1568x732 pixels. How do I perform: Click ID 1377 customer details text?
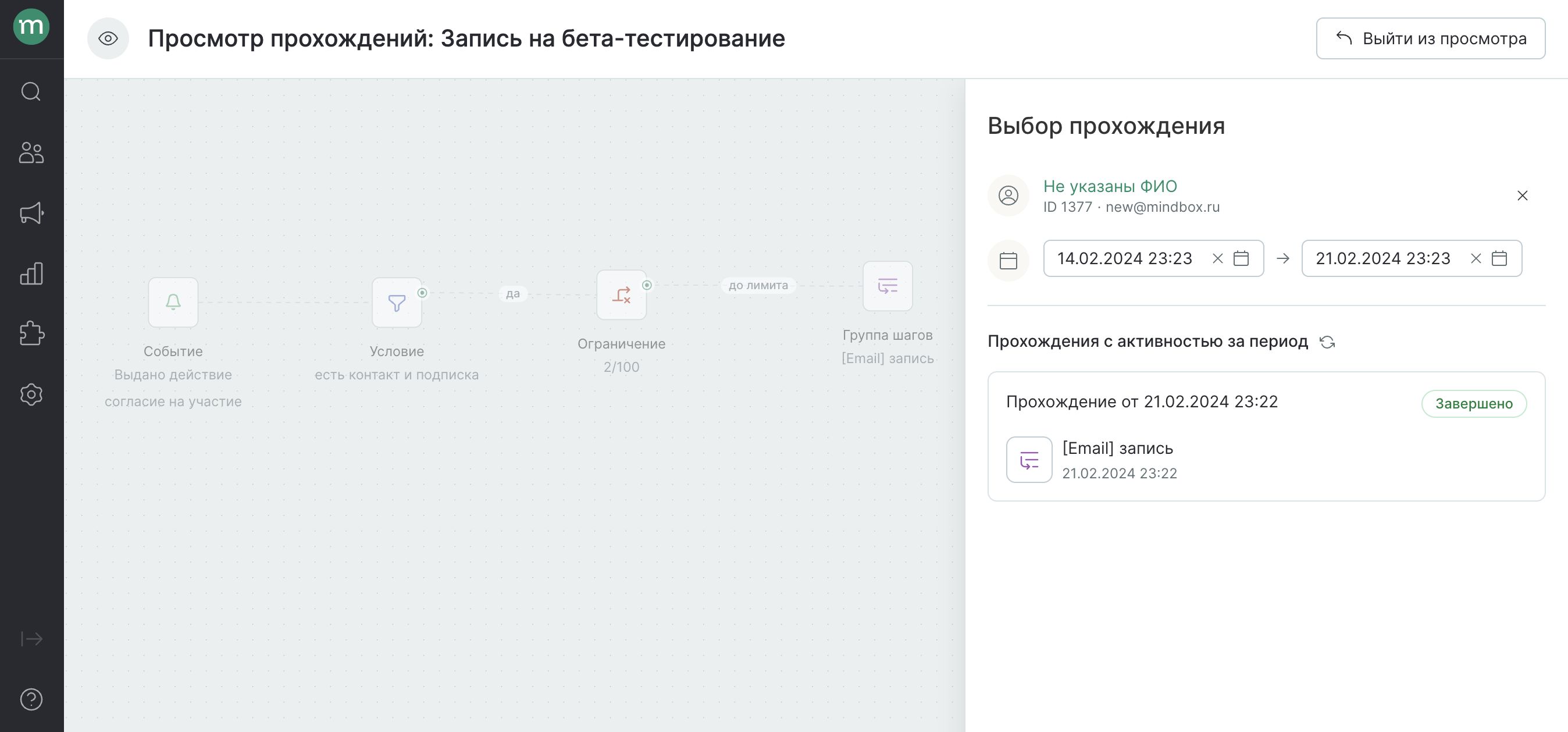coord(1131,208)
